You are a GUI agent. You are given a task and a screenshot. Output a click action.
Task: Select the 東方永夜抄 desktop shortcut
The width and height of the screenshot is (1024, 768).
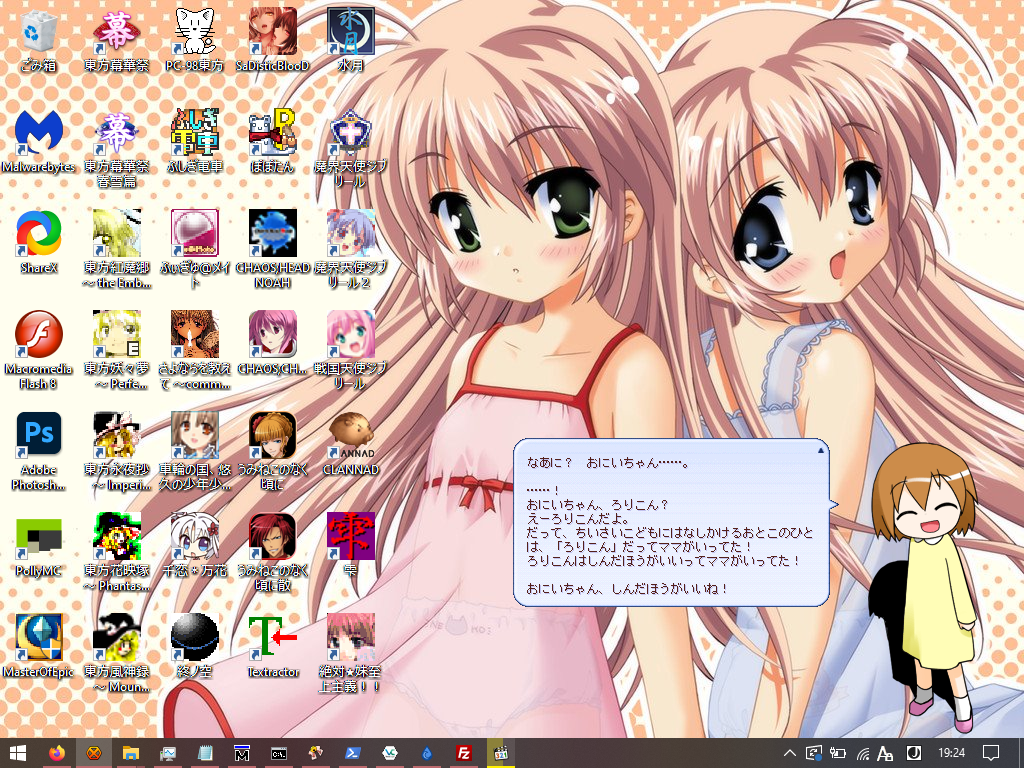pyautogui.click(x=116, y=451)
